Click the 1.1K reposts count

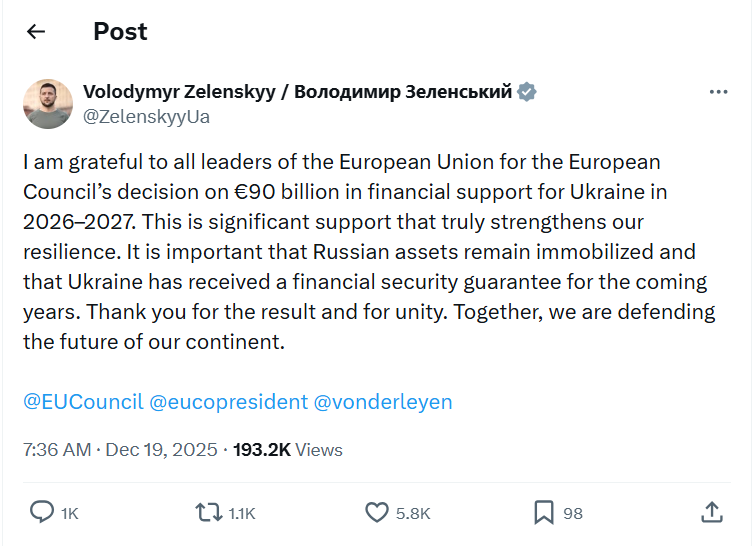pos(242,513)
